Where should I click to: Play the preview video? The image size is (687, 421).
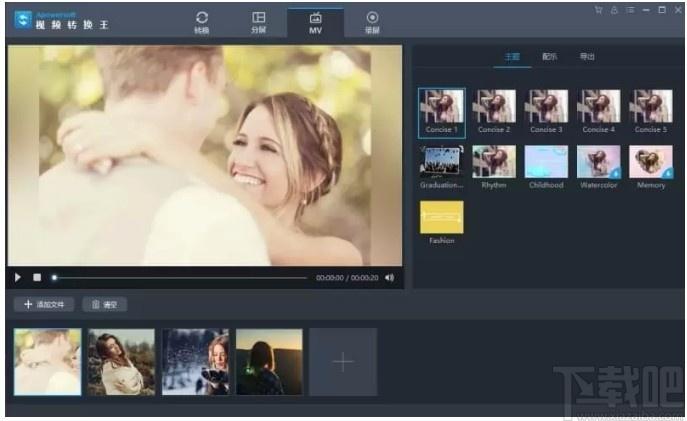pos(18,277)
